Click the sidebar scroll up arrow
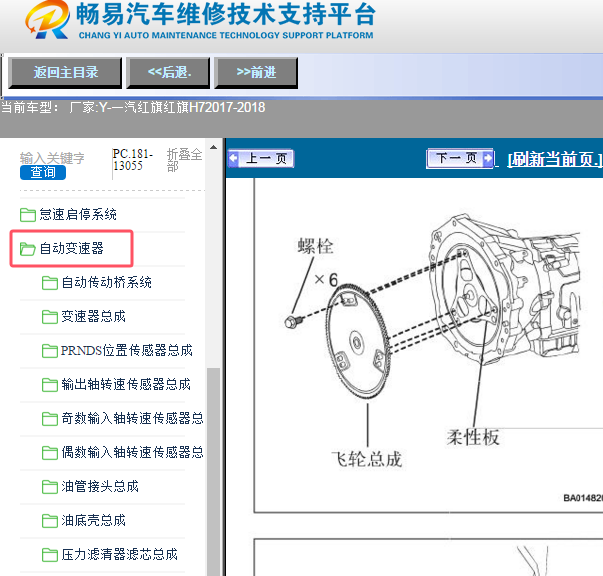The height and width of the screenshot is (576, 603). click(x=213, y=147)
